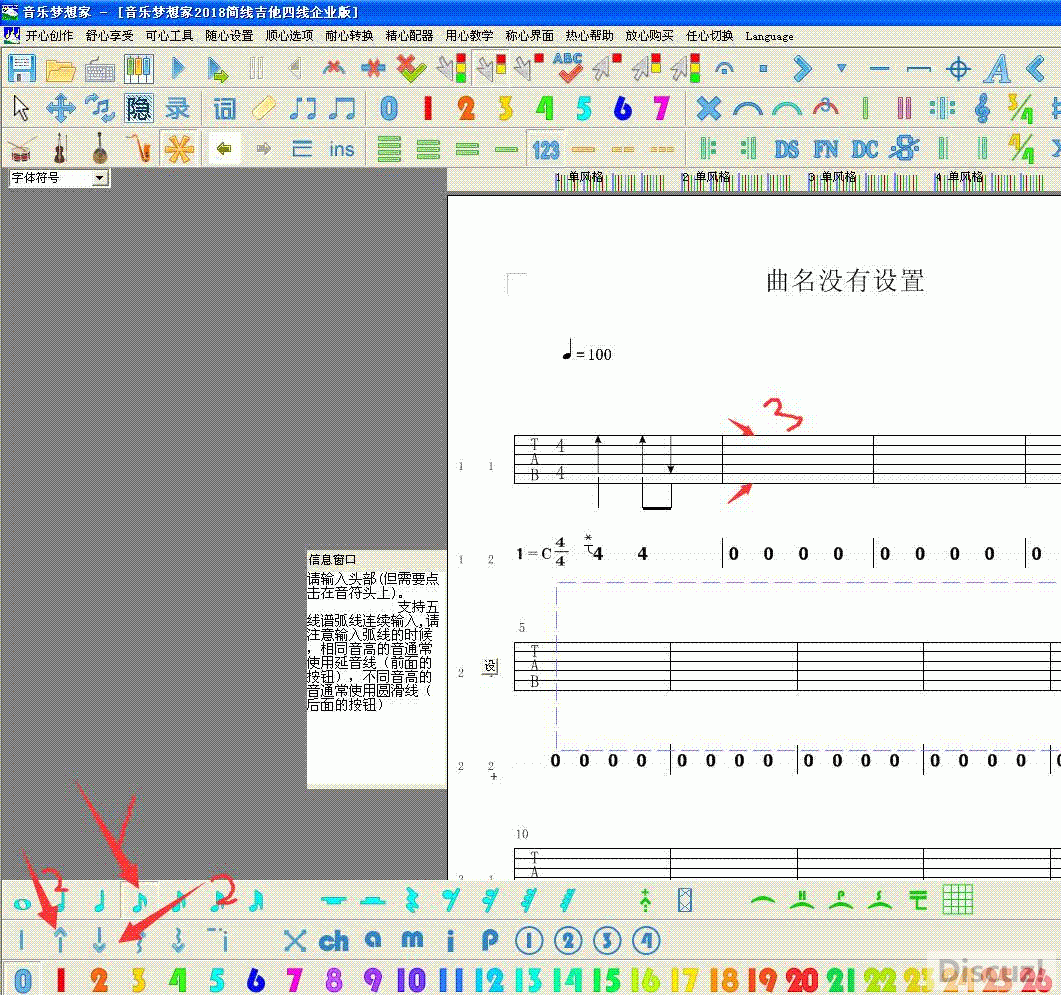
Task: Select fret number 0 in bottom row
Action: click(22, 979)
